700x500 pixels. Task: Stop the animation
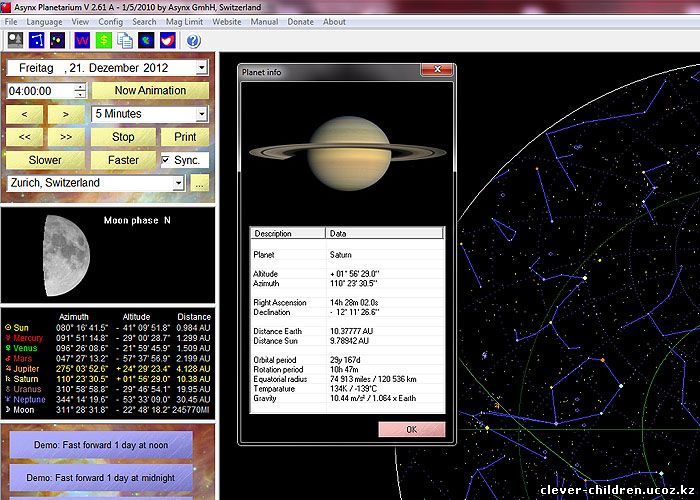pyautogui.click(x=123, y=137)
